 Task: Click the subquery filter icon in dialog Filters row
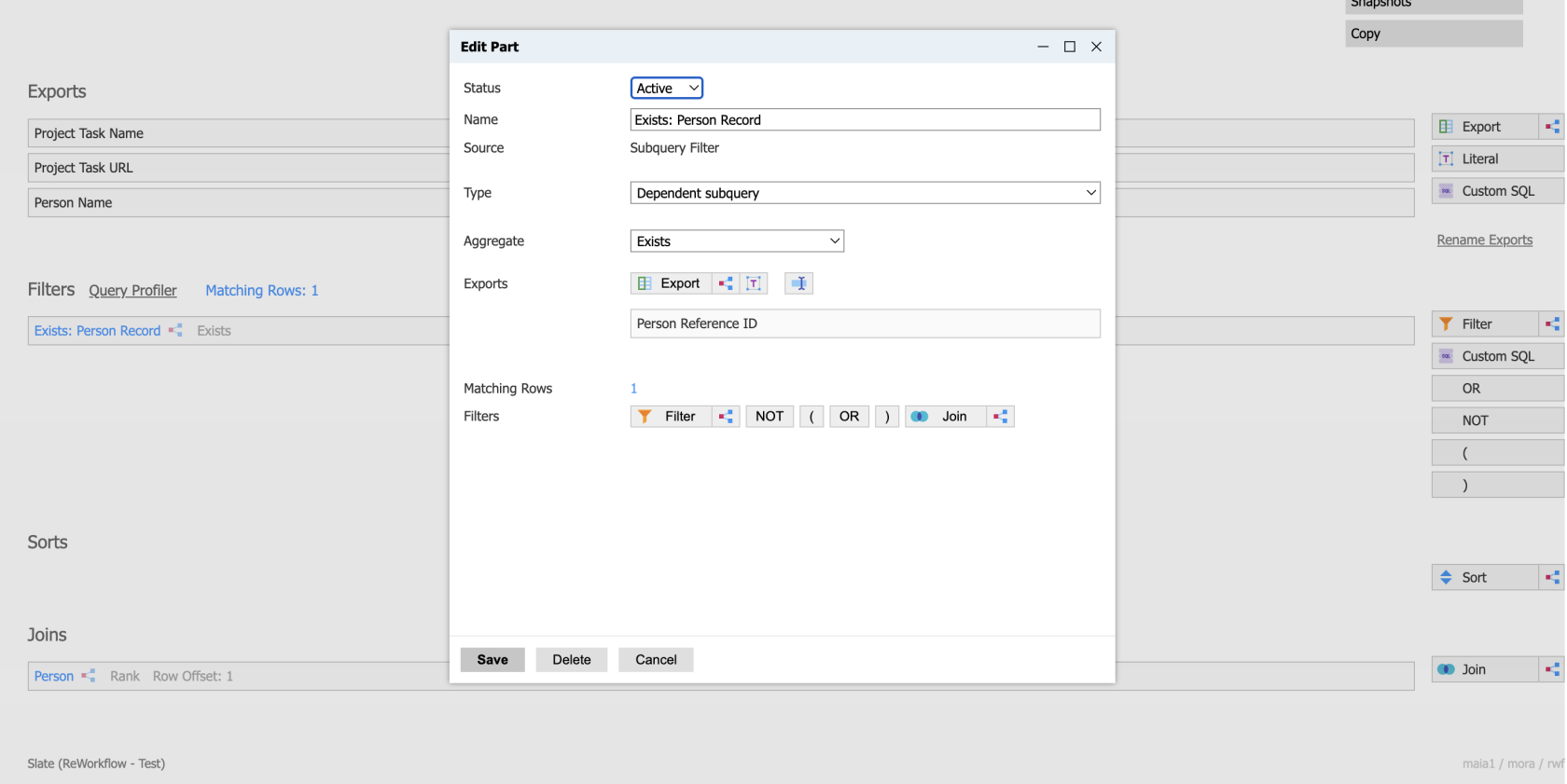pyautogui.click(x=726, y=417)
